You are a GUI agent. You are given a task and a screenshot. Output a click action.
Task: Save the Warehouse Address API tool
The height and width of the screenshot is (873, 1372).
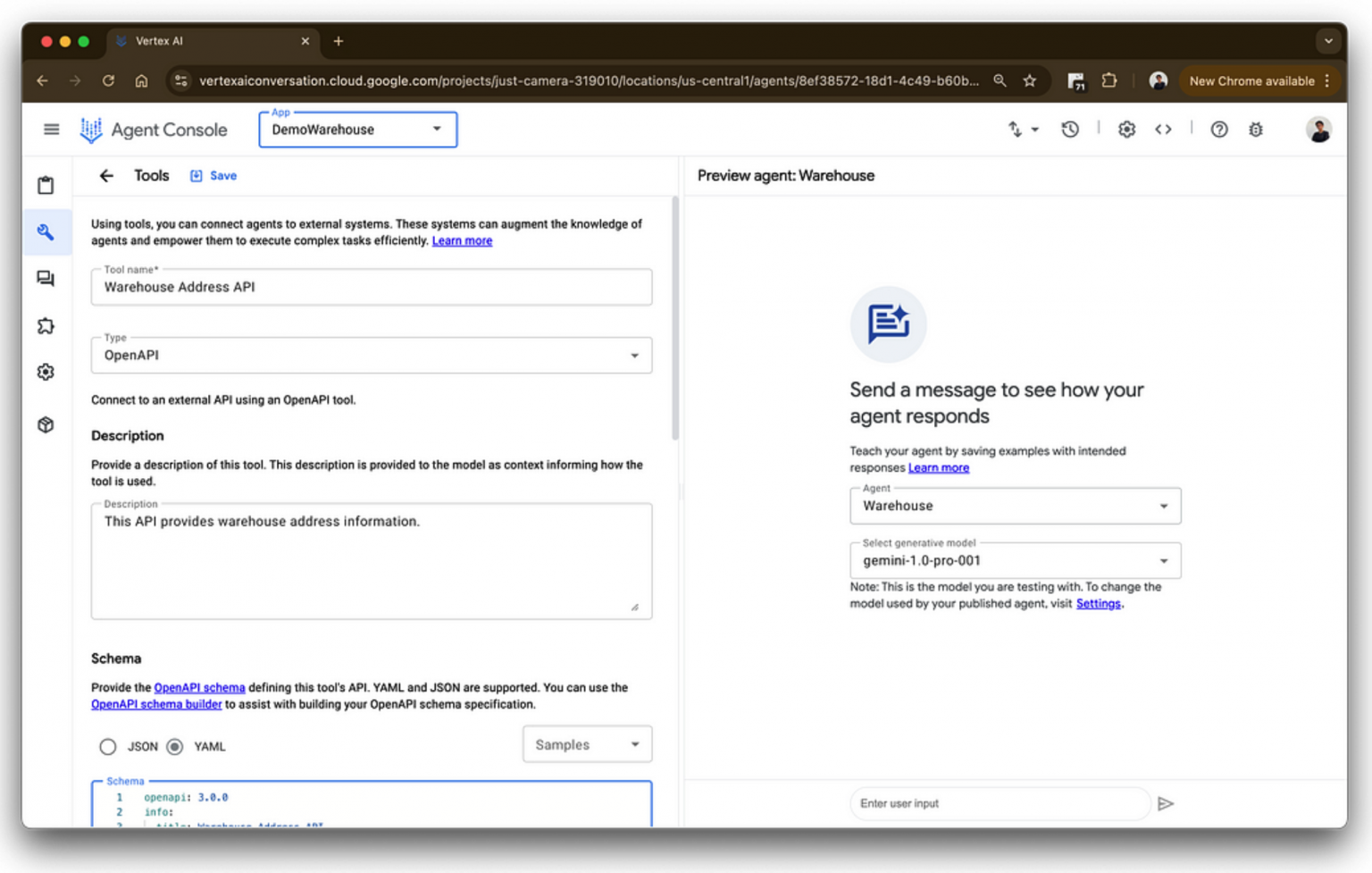tap(213, 175)
